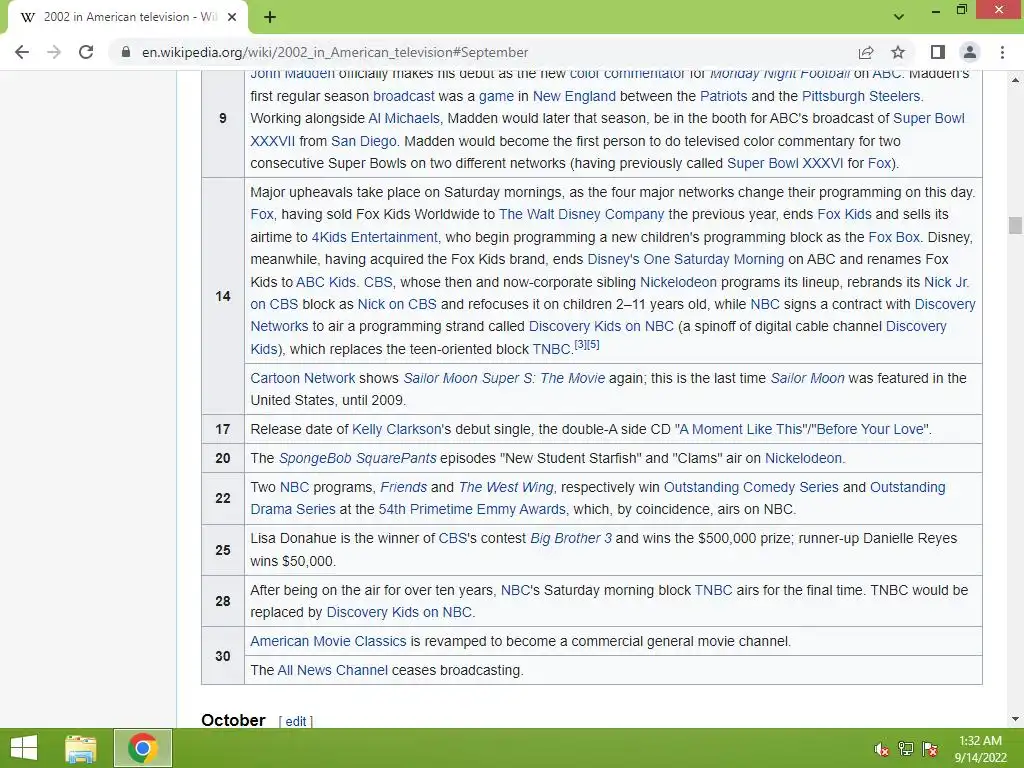Screen dimensions: 1024x768
Task: Follow the Super Bowl XXXVI link
Action: coord(784,163)
